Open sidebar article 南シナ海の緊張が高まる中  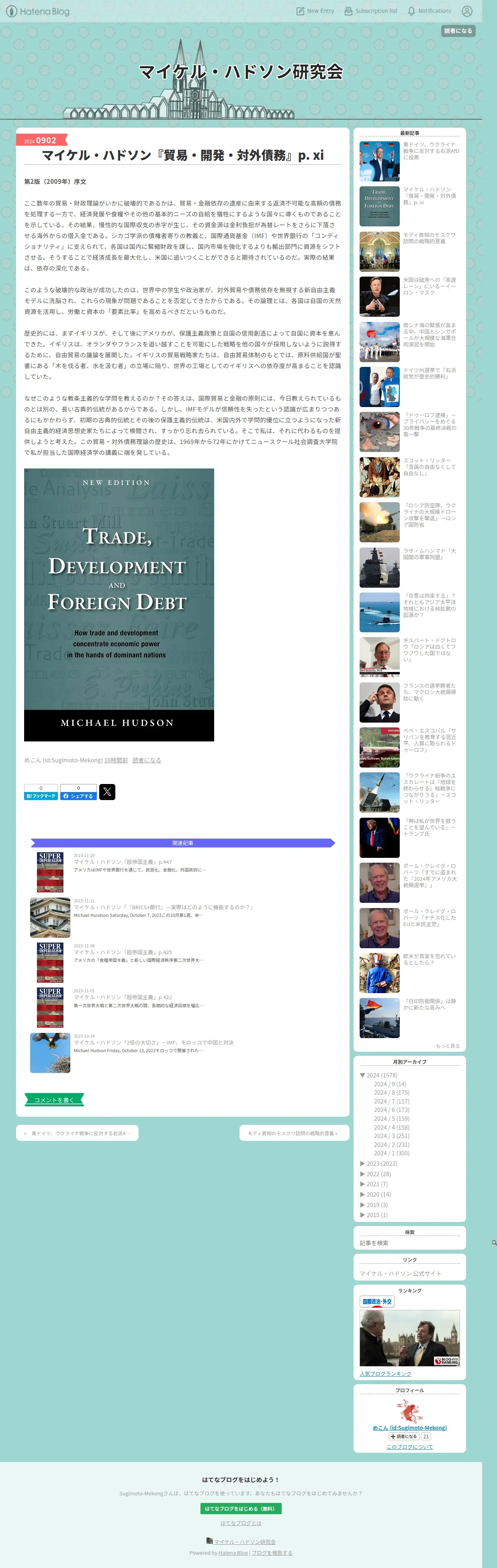[x=430, y=335]
